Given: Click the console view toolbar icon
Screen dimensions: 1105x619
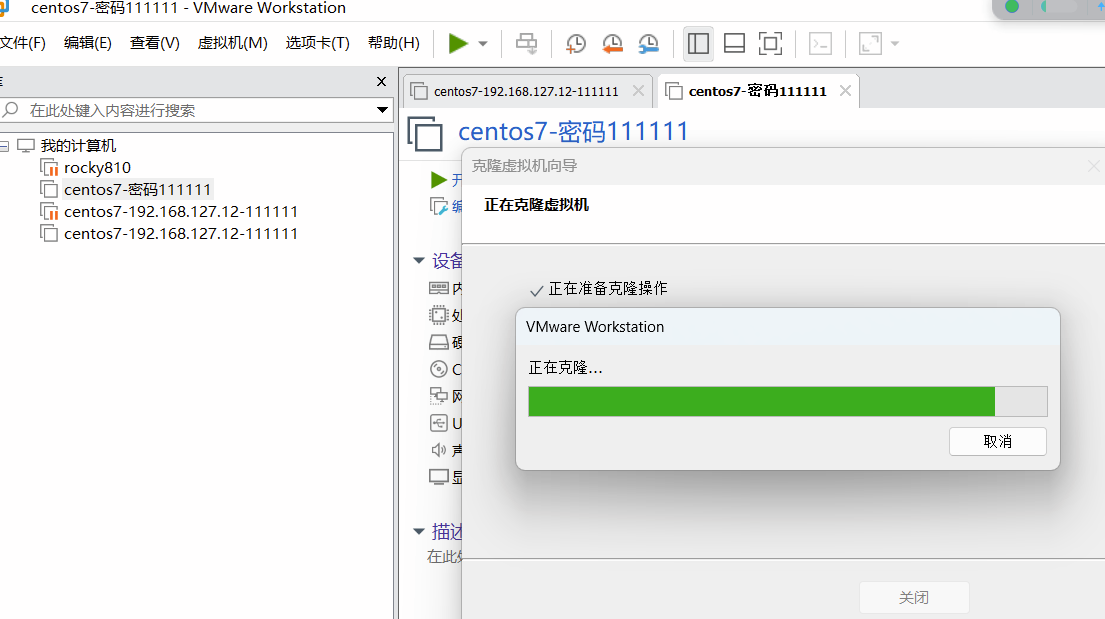Looking at the screenshot, I should 820,44.
